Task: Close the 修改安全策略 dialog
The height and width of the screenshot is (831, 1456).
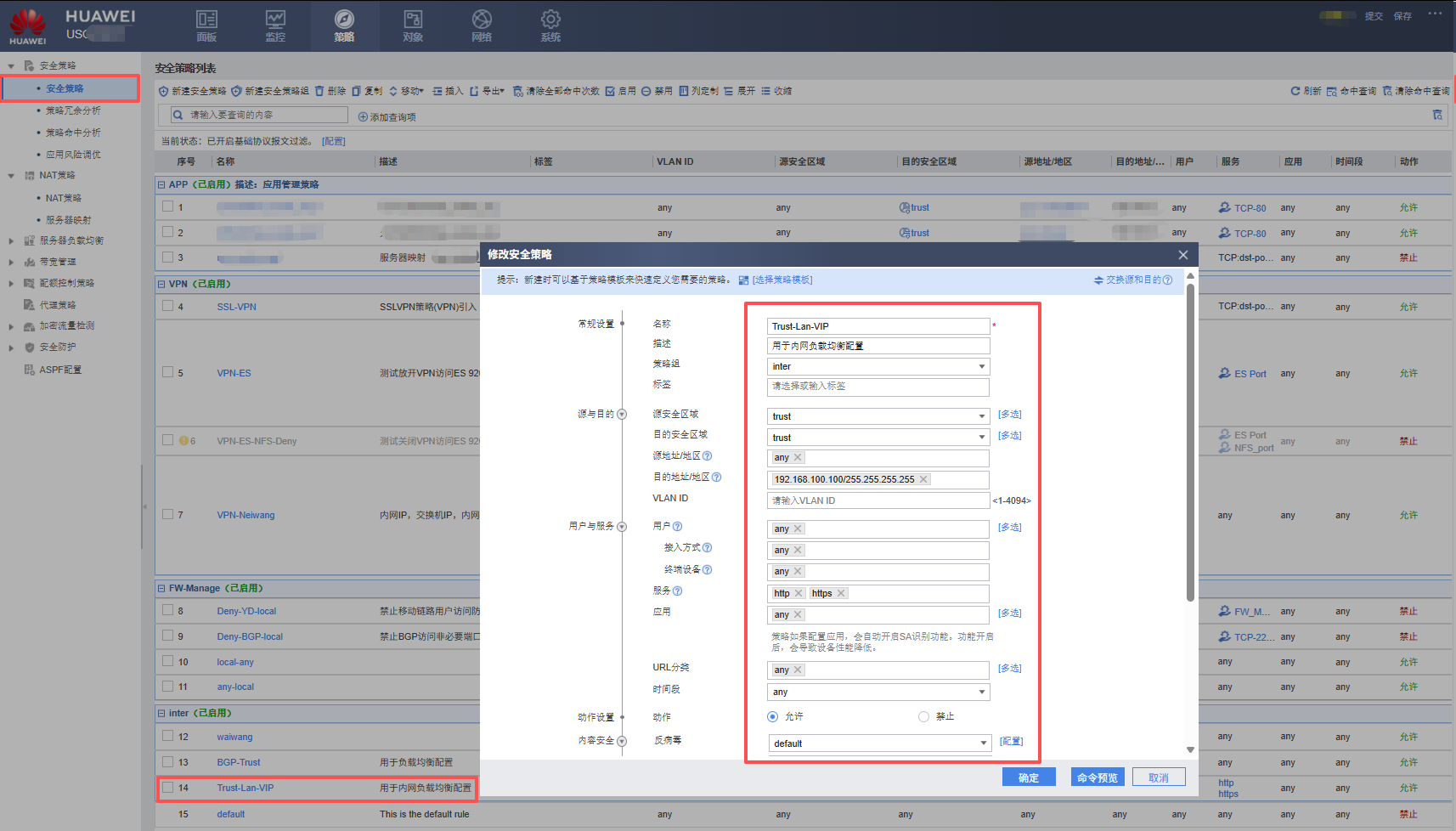Action: 1183,255
